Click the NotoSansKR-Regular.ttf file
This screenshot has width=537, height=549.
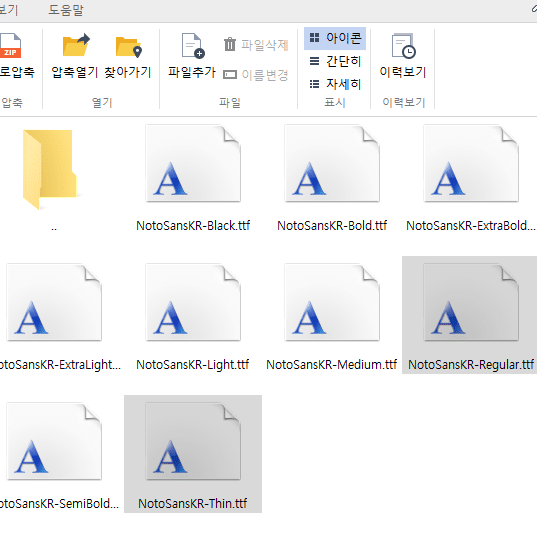click(471, 315)
